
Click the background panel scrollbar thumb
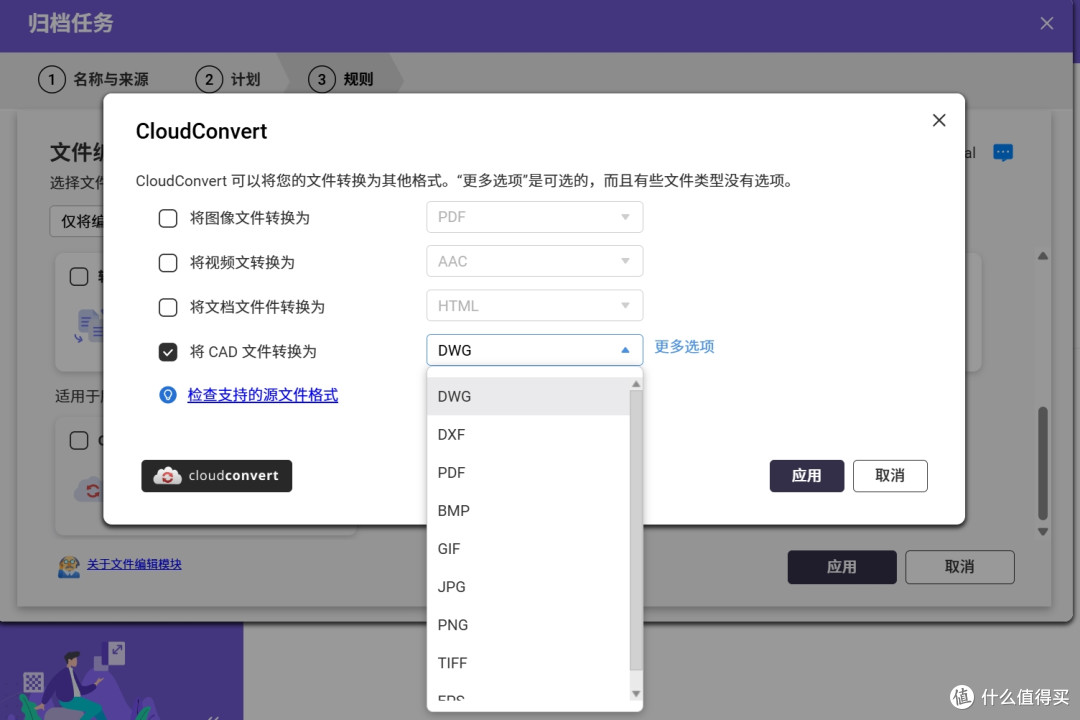[1043, 463]
